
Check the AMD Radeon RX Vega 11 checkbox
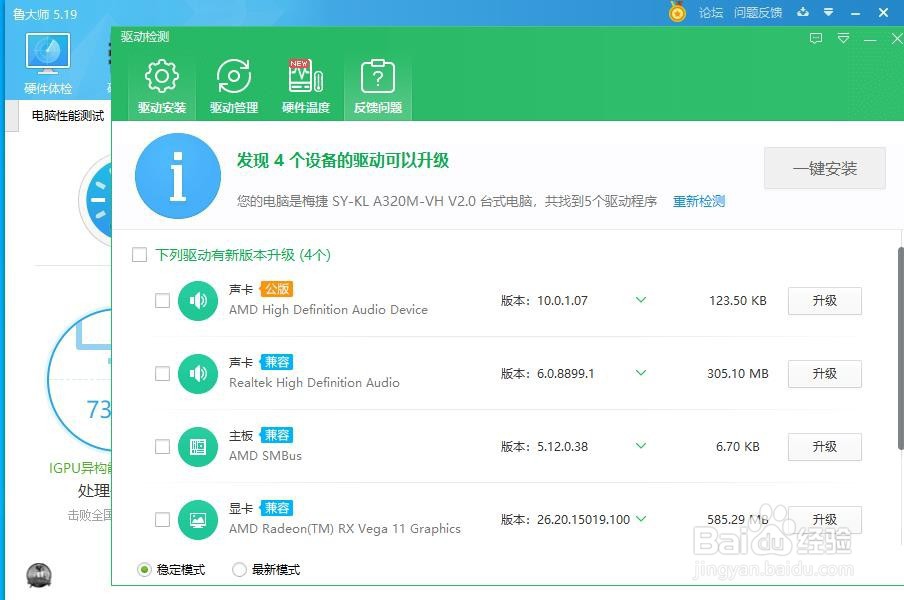click(163, 519)
